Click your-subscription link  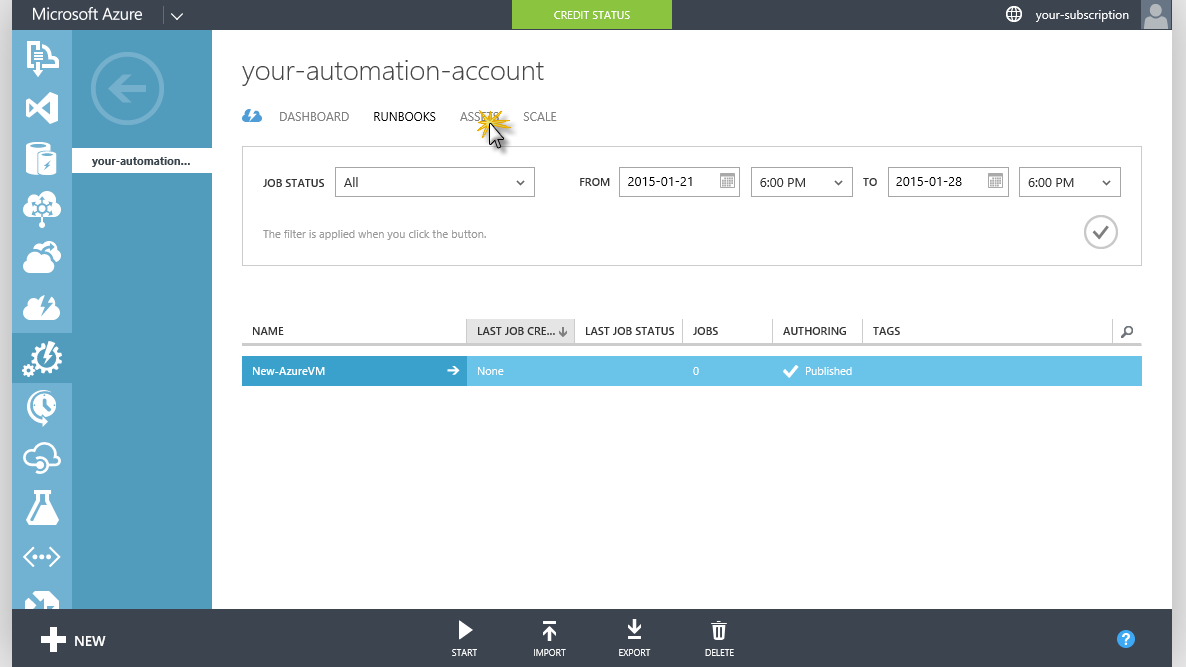[x=1082, y=14]
